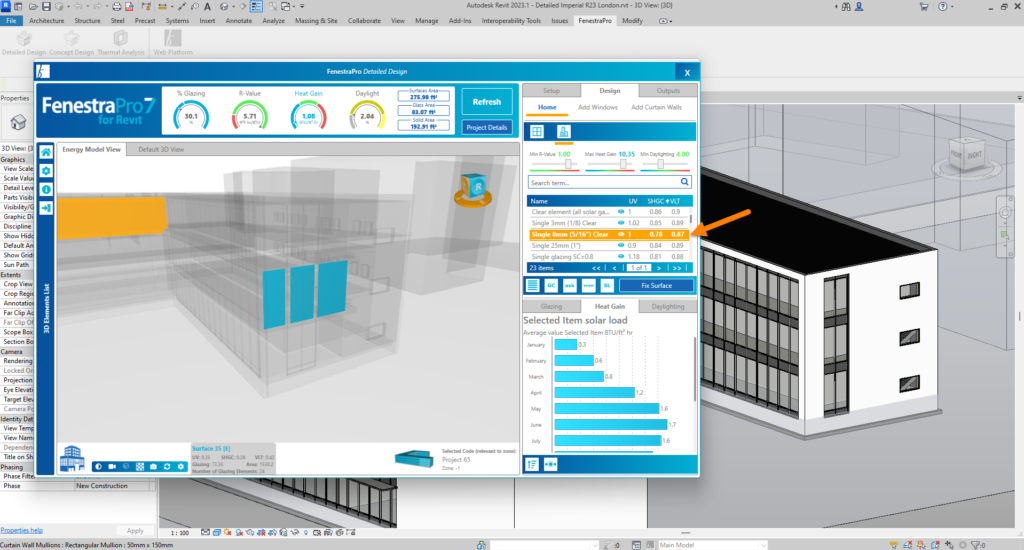This screenshot has height=550, width=1024.
Task: Click the building model icon at the viewer's bottom left
Action: tap(72, 458)
